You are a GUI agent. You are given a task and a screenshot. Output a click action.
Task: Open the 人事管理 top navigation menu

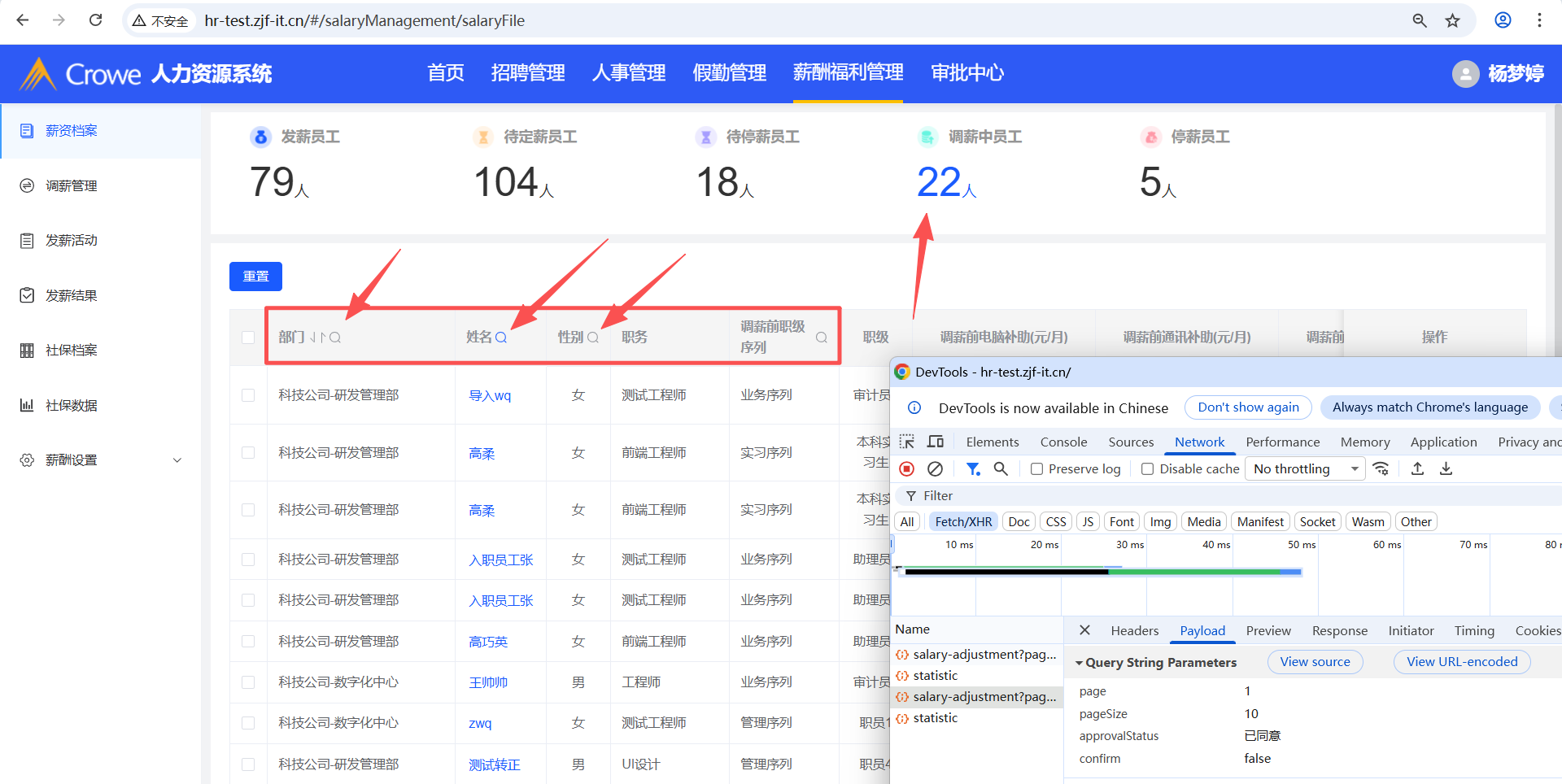[628, 73]
